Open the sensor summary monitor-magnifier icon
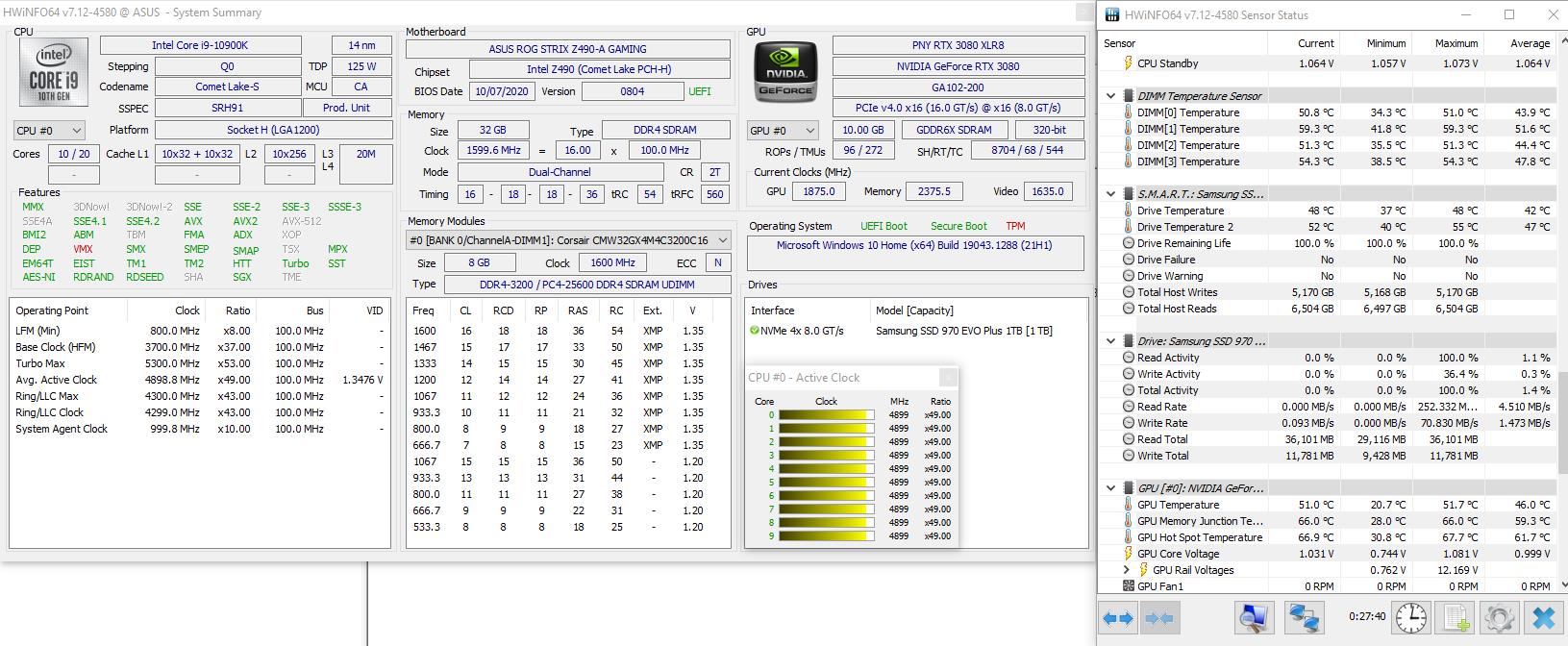Screen dimensions: 1568x646 [1255, 617]
